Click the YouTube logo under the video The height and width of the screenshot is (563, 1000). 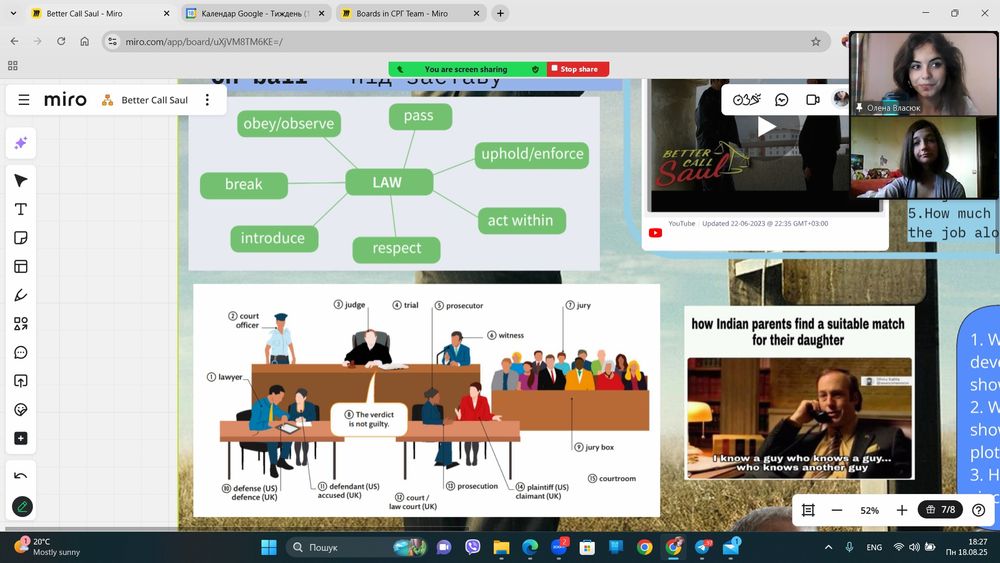[655, 233]
